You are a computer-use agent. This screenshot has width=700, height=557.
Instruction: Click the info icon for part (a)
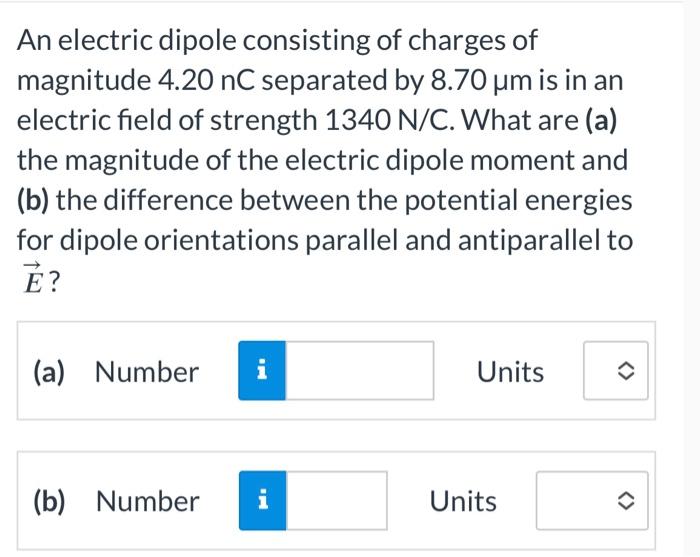coord(262,370)
